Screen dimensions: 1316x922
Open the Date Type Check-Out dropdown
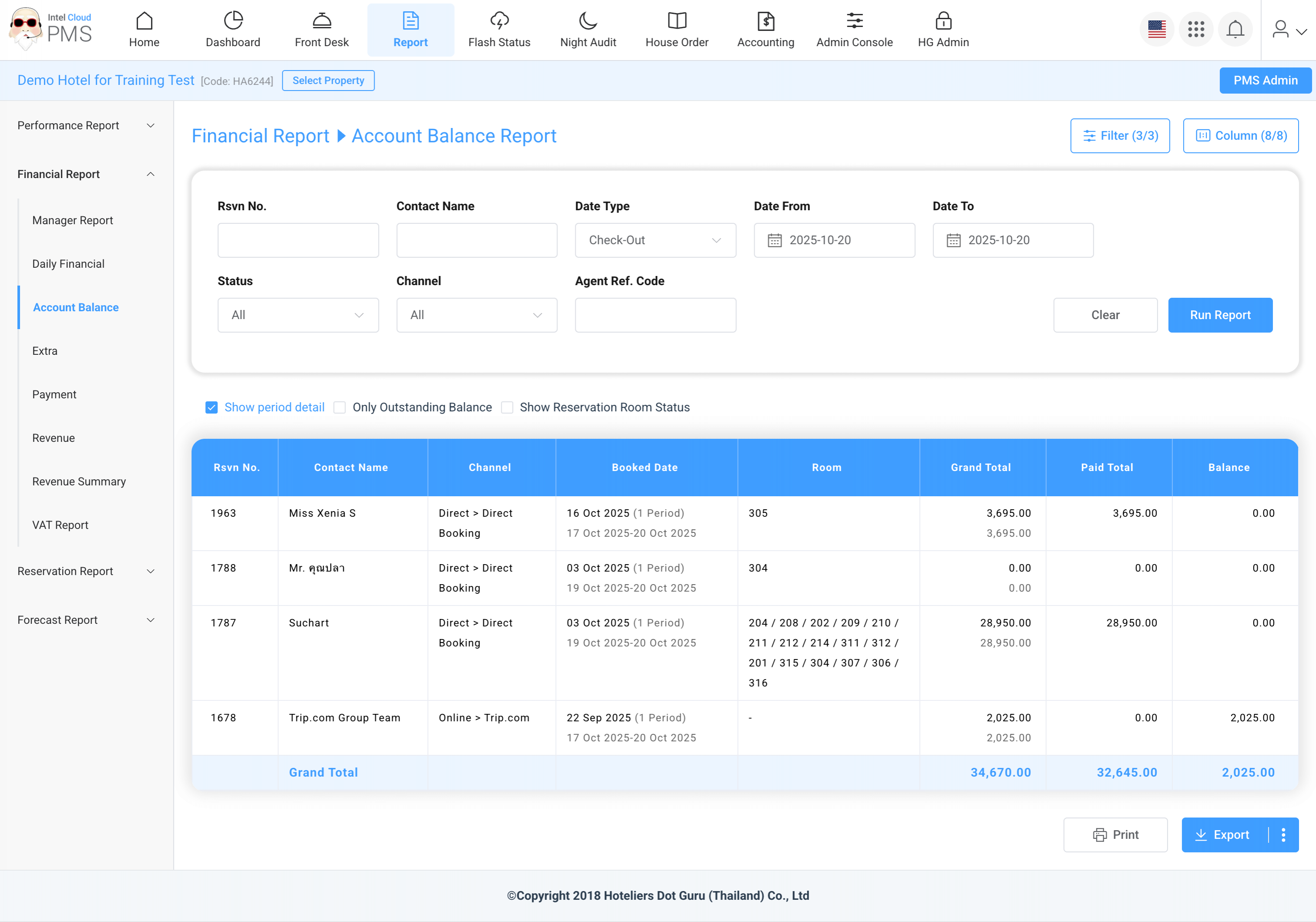pyautogui.click(x=655, y=240)
